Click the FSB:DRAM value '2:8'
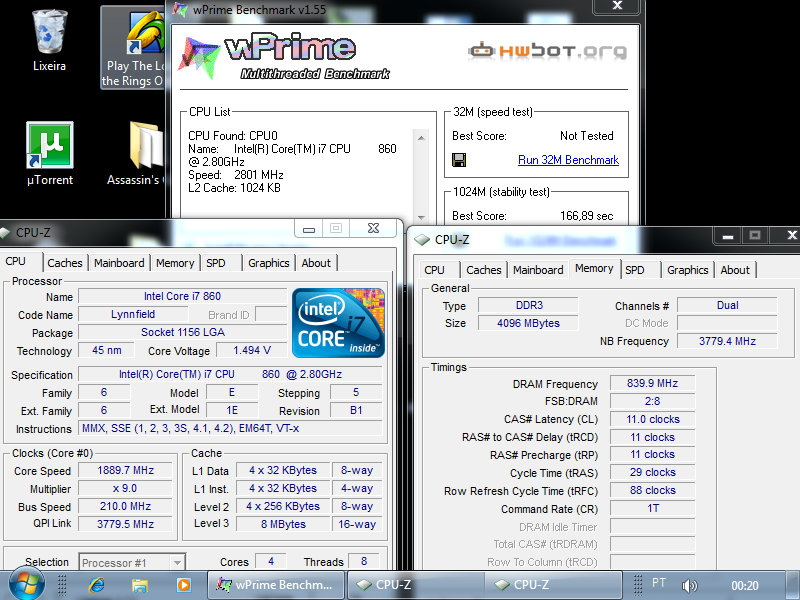This screenshot has height=600, width=800. point(653,402)
